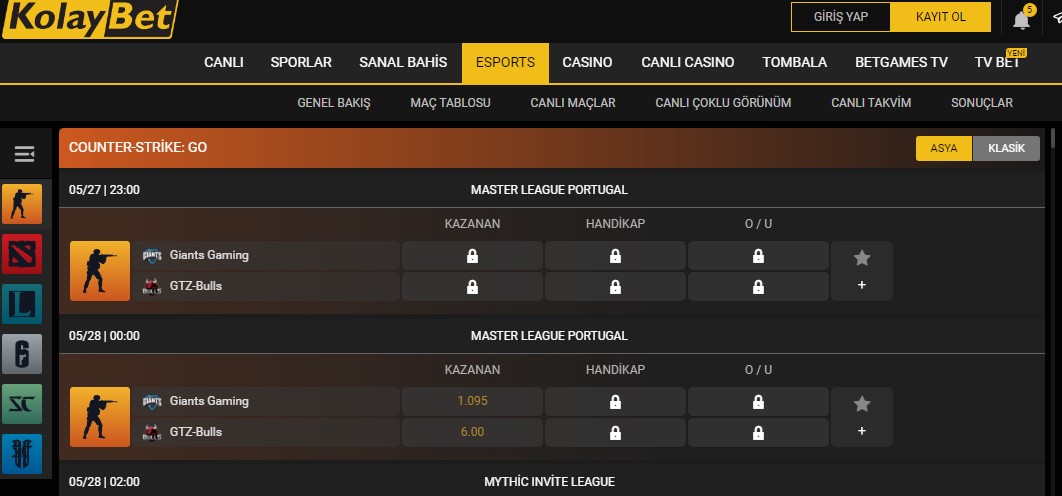Click Giants Gaming team in 05/28 match

pos(266,401)
